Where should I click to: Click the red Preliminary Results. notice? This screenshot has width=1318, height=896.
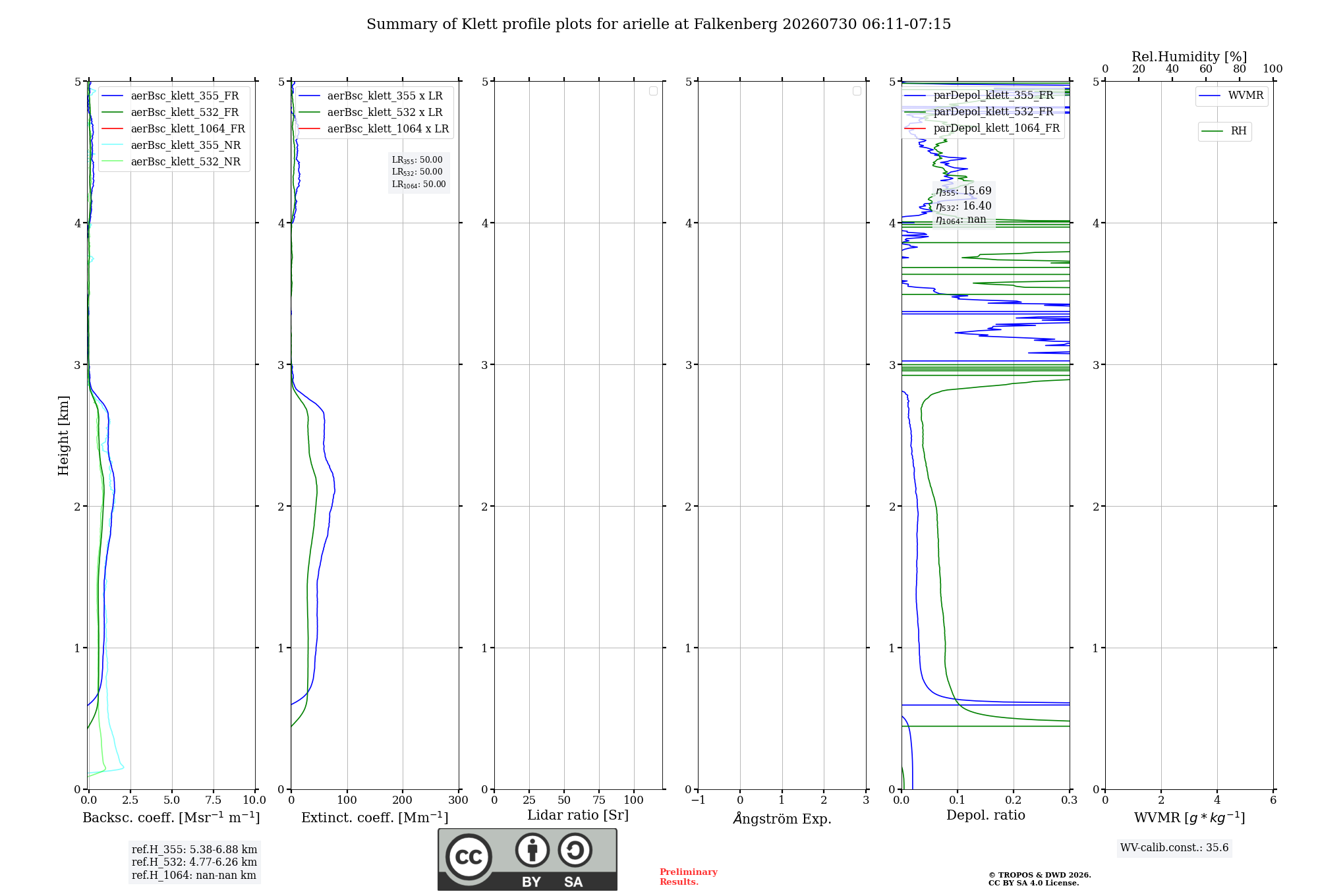(689, 877)
